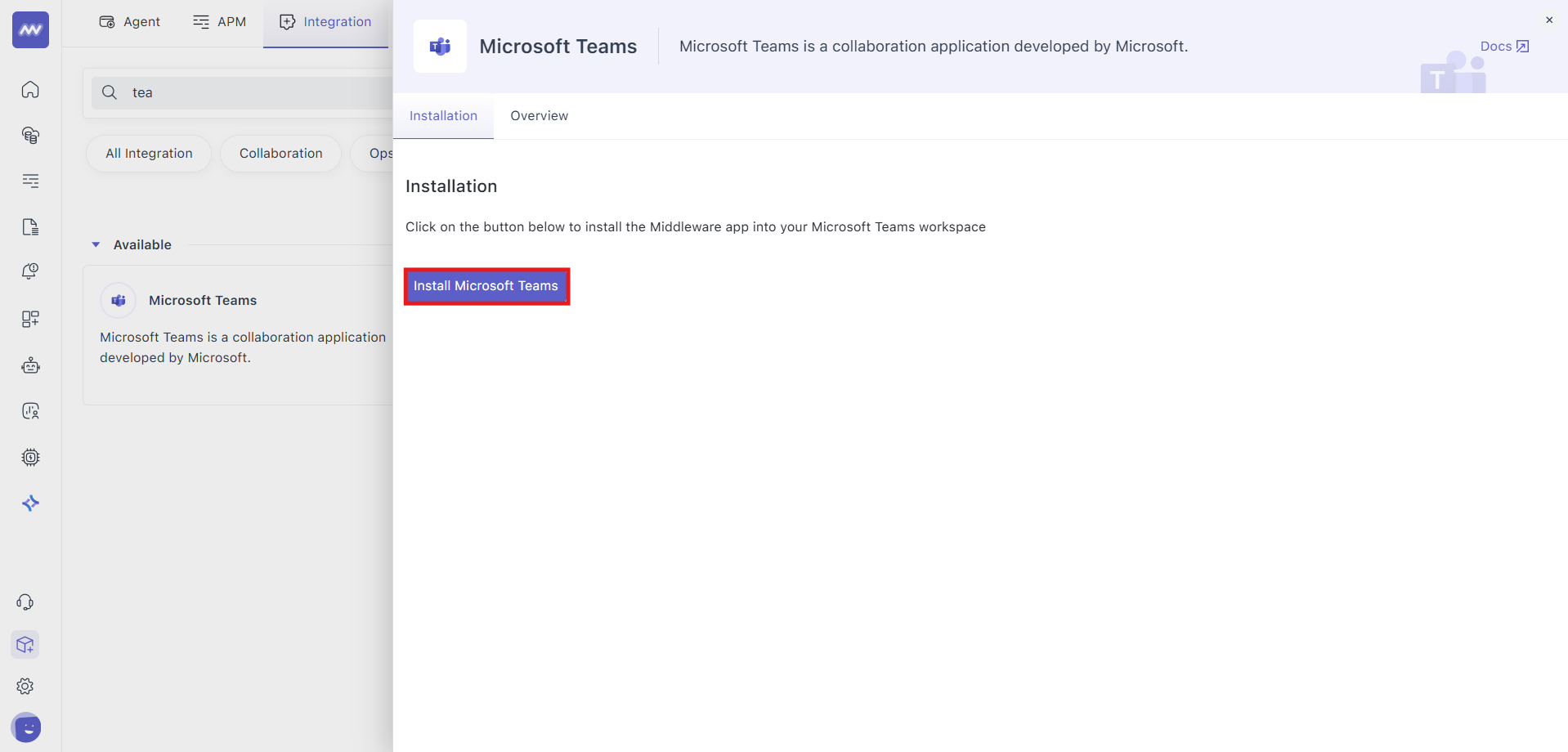This screenshot has width=1568, height=752.
Task: Collapse the Available integrations section
Action: coord(95,244)
